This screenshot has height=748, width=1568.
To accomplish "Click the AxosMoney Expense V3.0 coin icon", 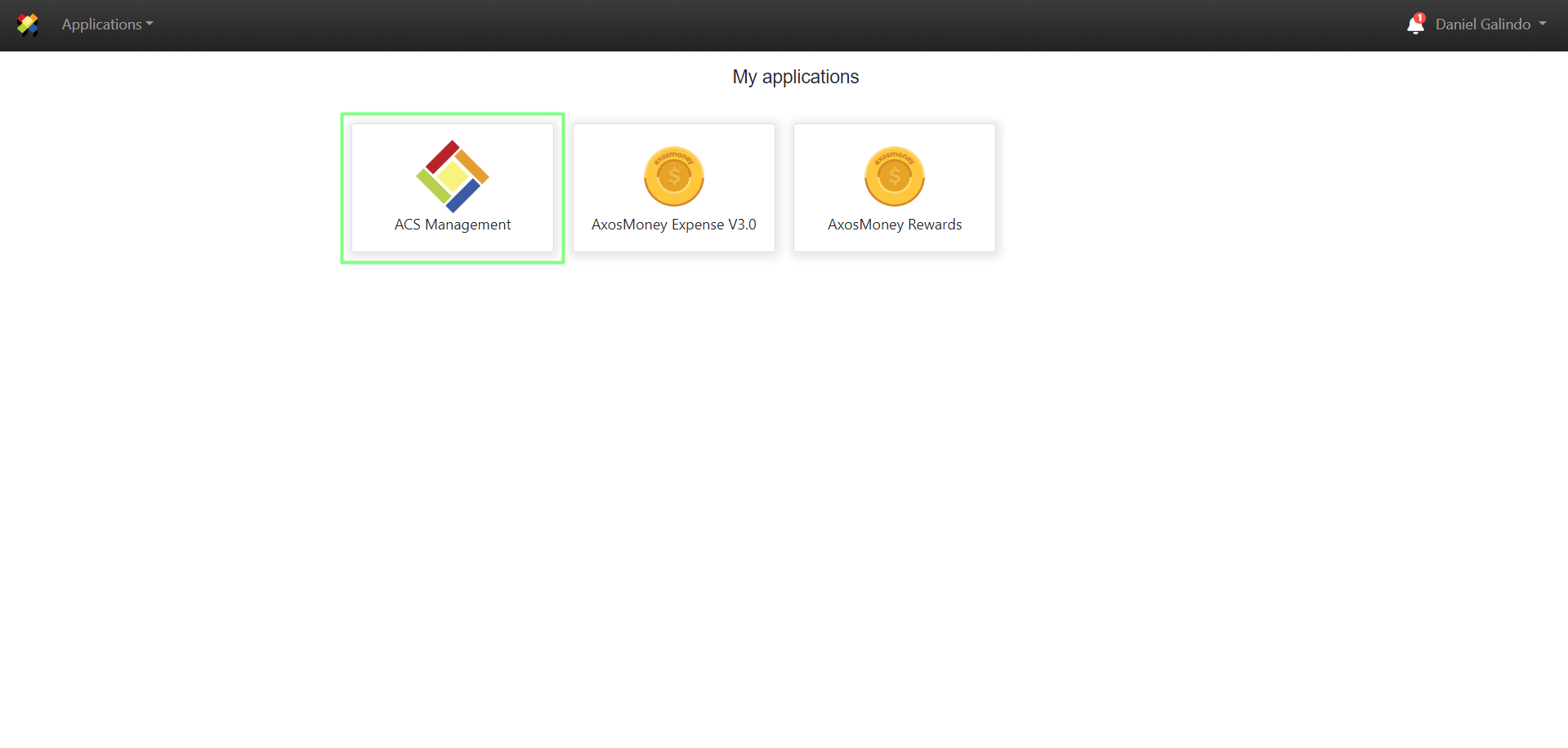I will (673, 176).
